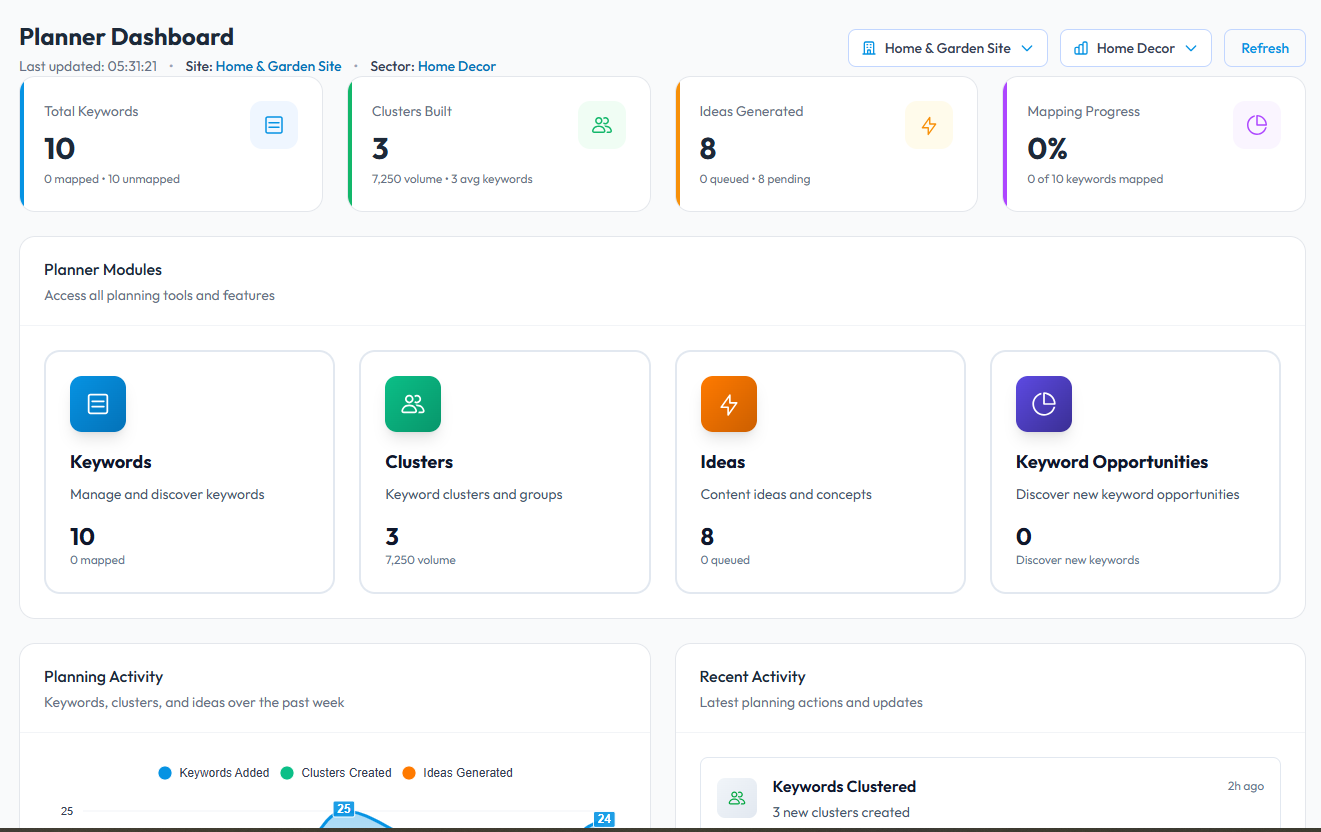Viewport: 1321px width, 832px height.
Task: Expand the Home & Garden Site dropdown
Action: pos(947,48)
